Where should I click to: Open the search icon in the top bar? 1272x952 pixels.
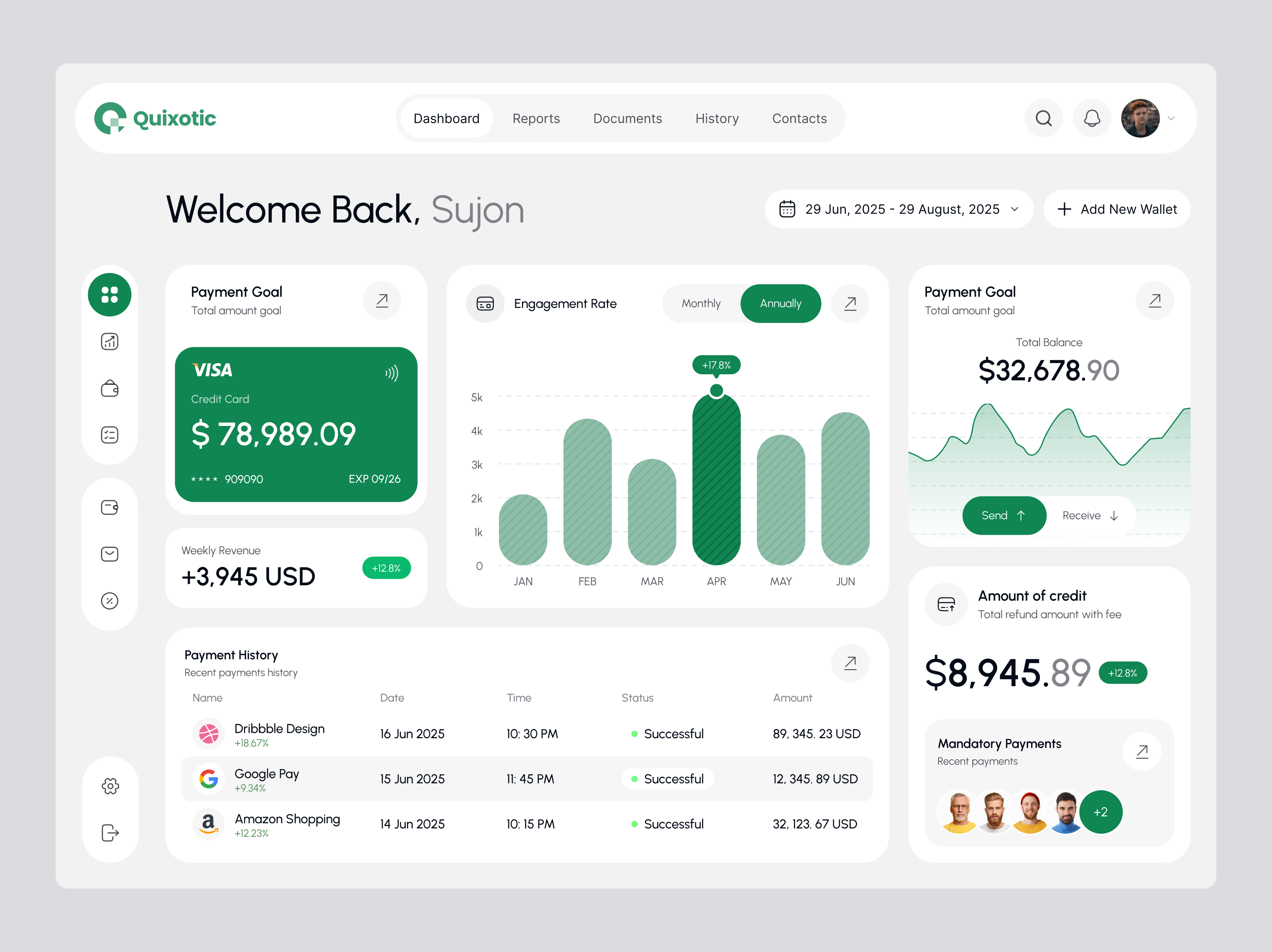tap(1044, 118)
